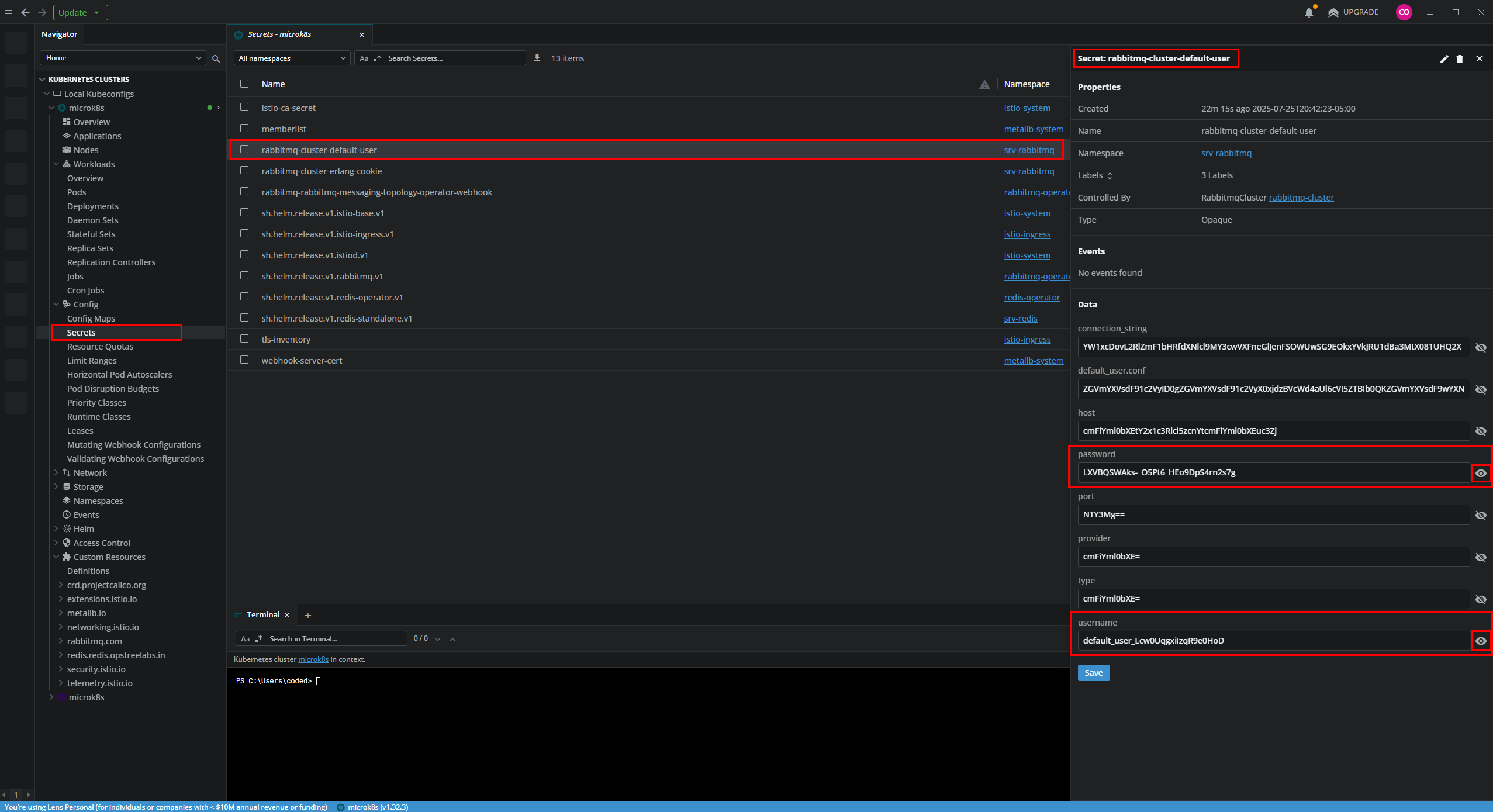The width and height of the screenshot is (1493, 812).
Task: Toggle case-sensitive search in Secrets search
Action: coord(364,58)
